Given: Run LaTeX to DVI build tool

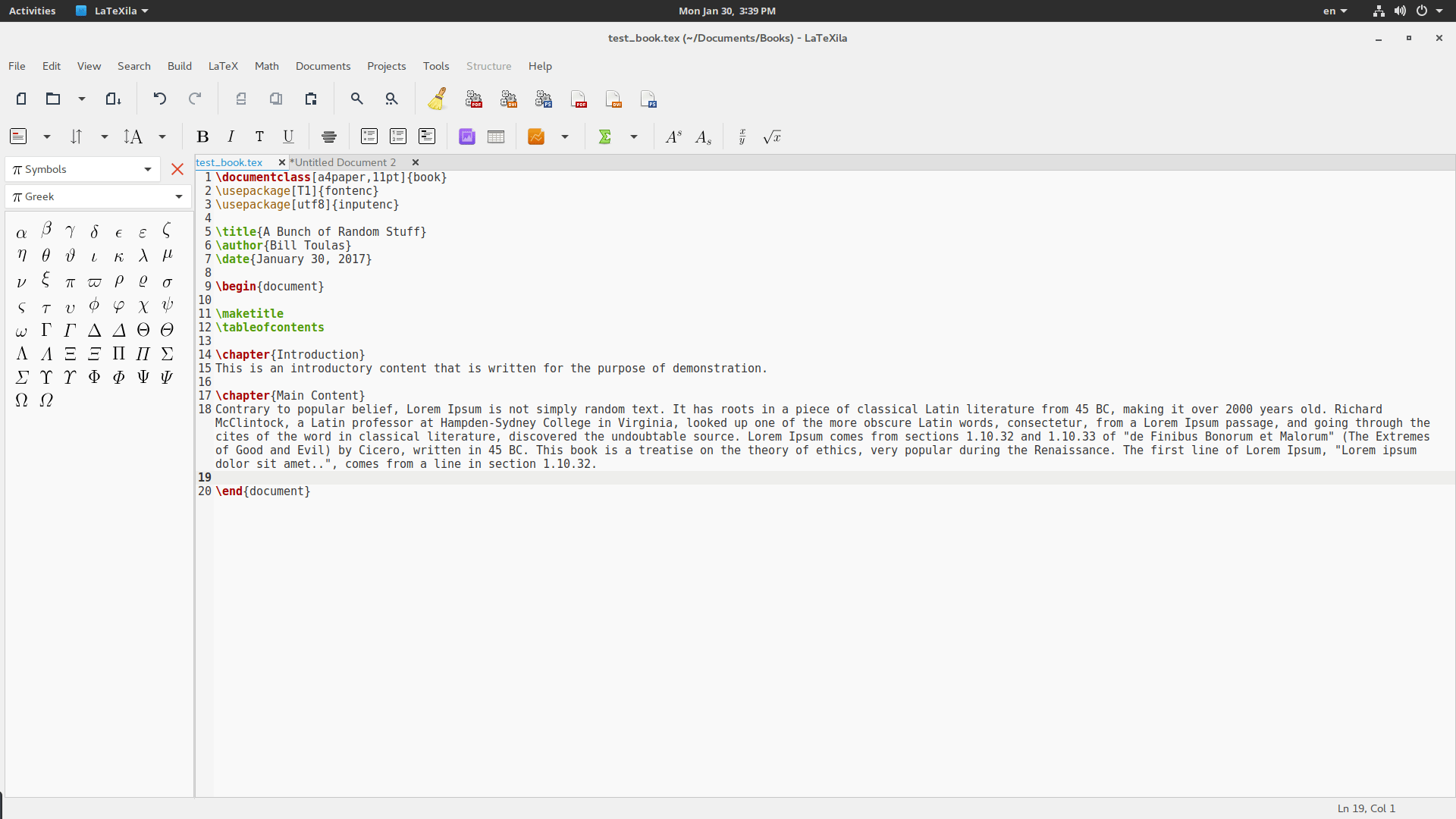Looking at the screenshot, I should (509, 99).
